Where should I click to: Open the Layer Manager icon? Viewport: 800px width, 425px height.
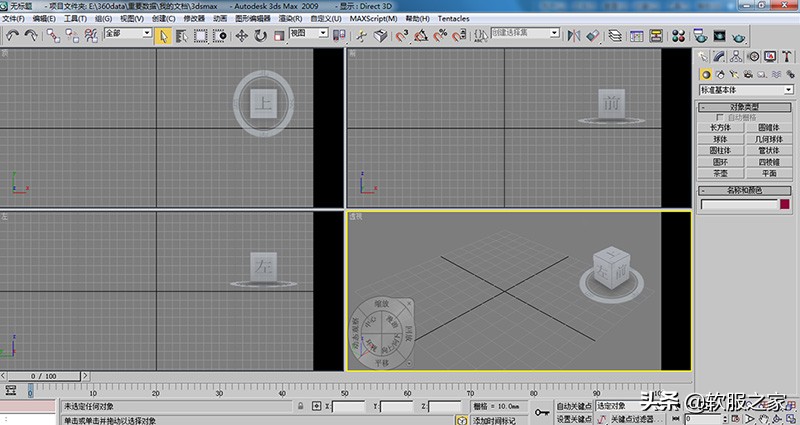click(x=614, y=35)
